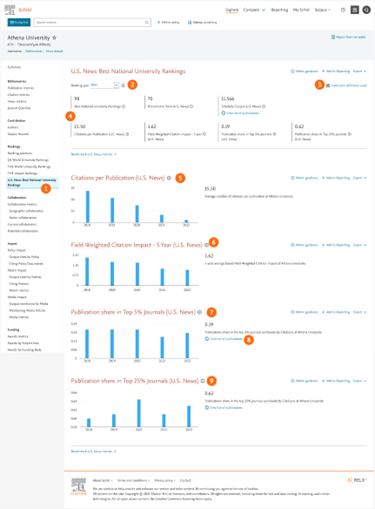Image resolution: width=375 pixels, height=509 pixels.
Task: Click the Athena University entity chip near search
Action: (202, 22)
